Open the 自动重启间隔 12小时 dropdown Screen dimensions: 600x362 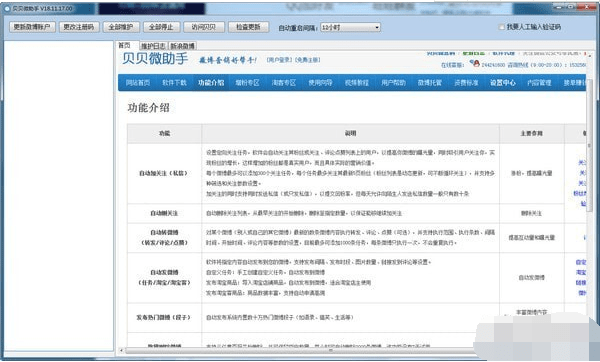[x=351, y=27]
